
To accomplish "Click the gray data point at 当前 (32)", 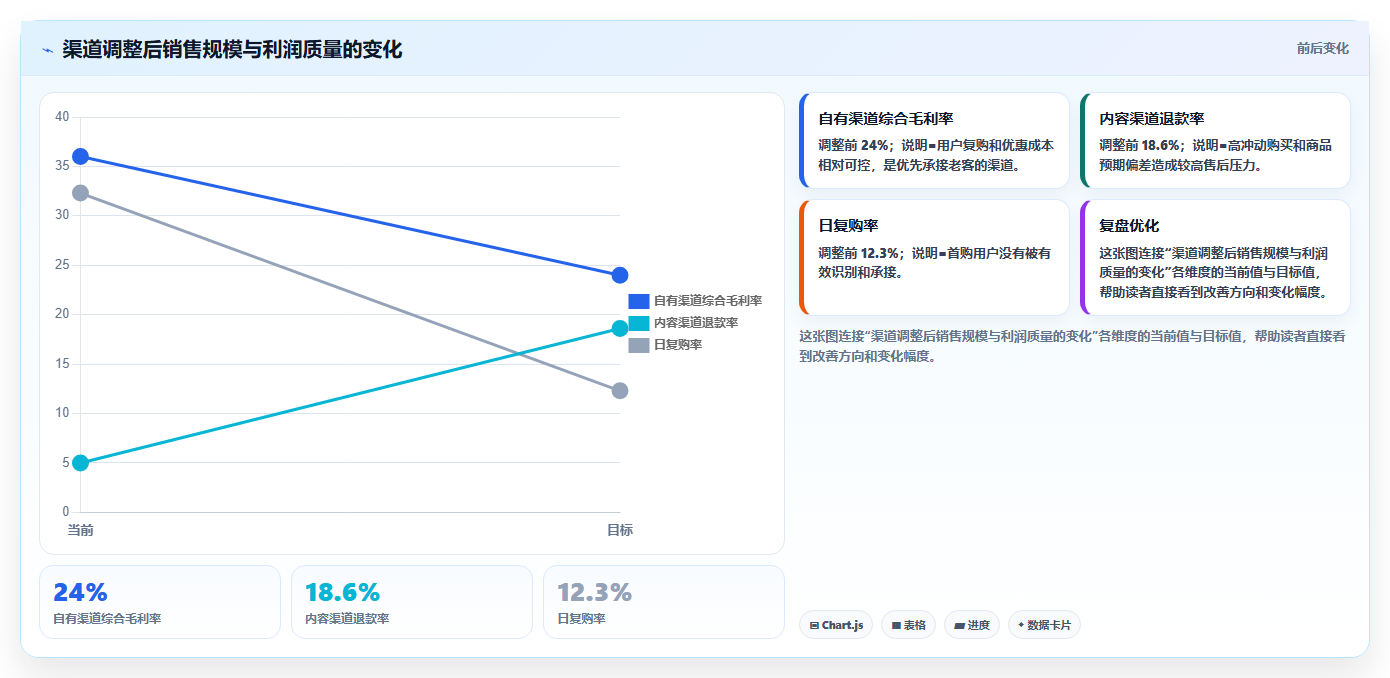I will click(80, 193).
